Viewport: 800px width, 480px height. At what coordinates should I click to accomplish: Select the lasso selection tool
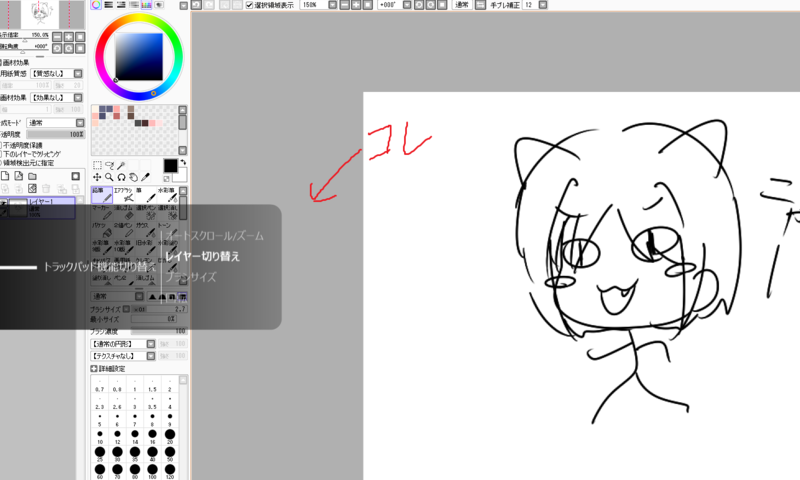coord(109,165)
